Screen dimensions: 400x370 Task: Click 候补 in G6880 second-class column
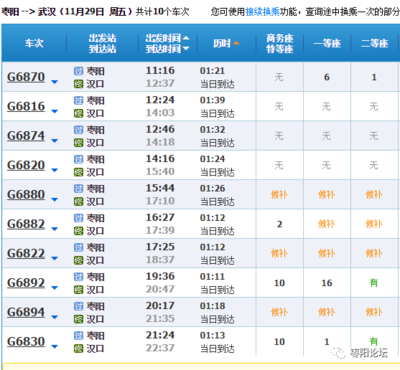(374, 195)
